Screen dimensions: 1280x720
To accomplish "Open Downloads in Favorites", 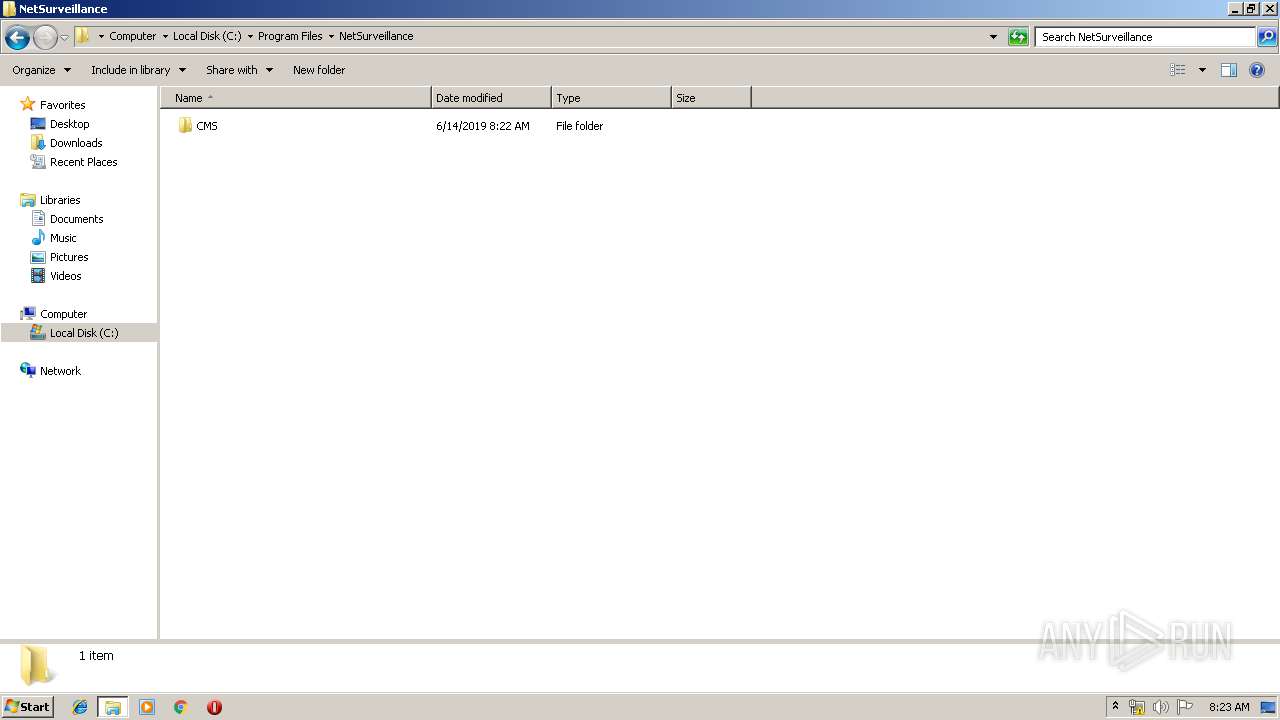I will pos(66,143).
